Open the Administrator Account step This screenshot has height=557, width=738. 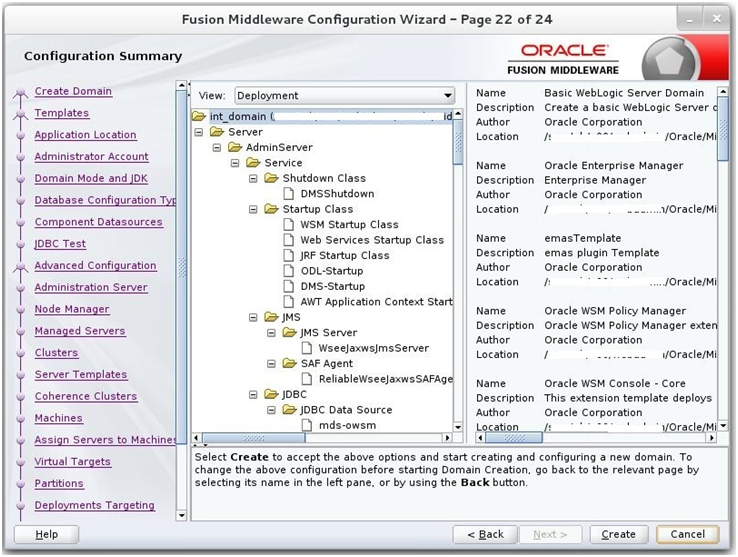tap(91, 156)
